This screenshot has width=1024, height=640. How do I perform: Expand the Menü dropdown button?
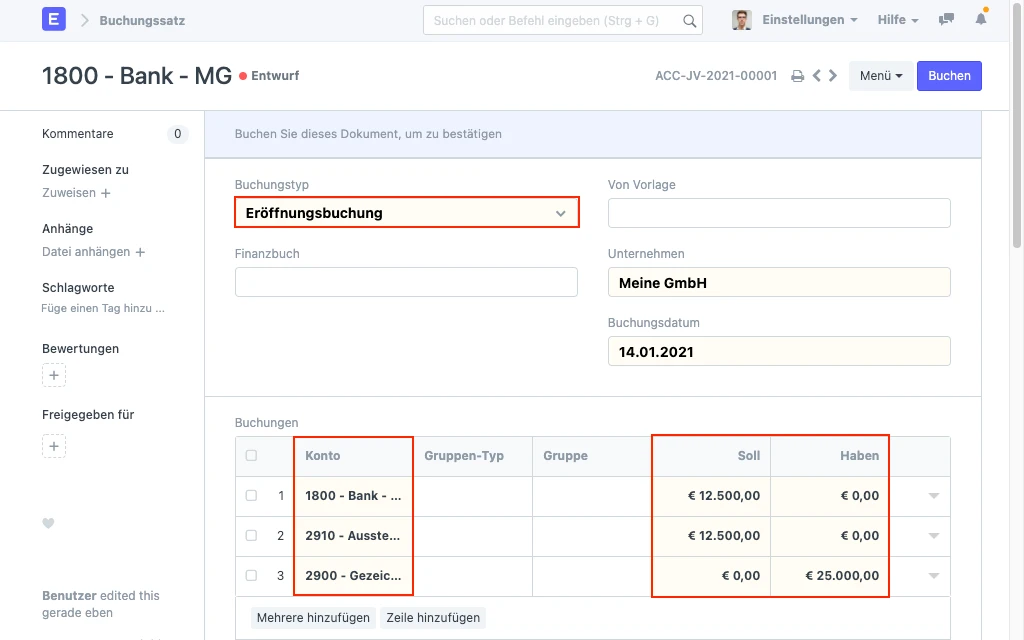pyautogui.click(x=881, y=76)
